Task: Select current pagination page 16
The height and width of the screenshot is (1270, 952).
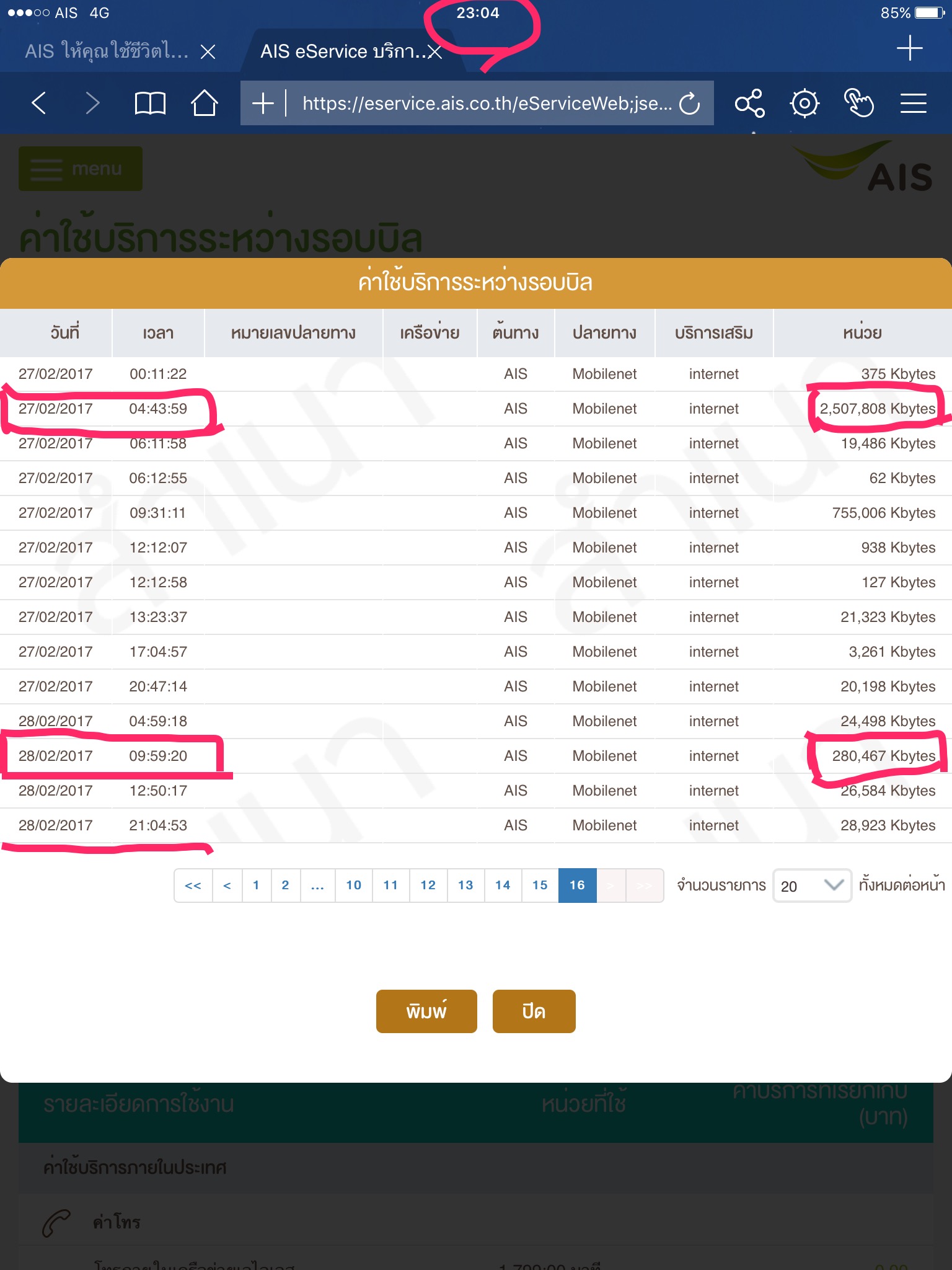Action: point(578,886)
